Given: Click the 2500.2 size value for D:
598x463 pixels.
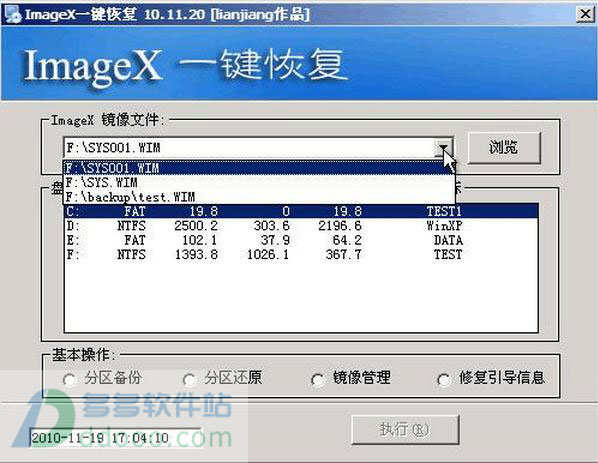Looking at the screenshot, I should [x=196, y=225].
